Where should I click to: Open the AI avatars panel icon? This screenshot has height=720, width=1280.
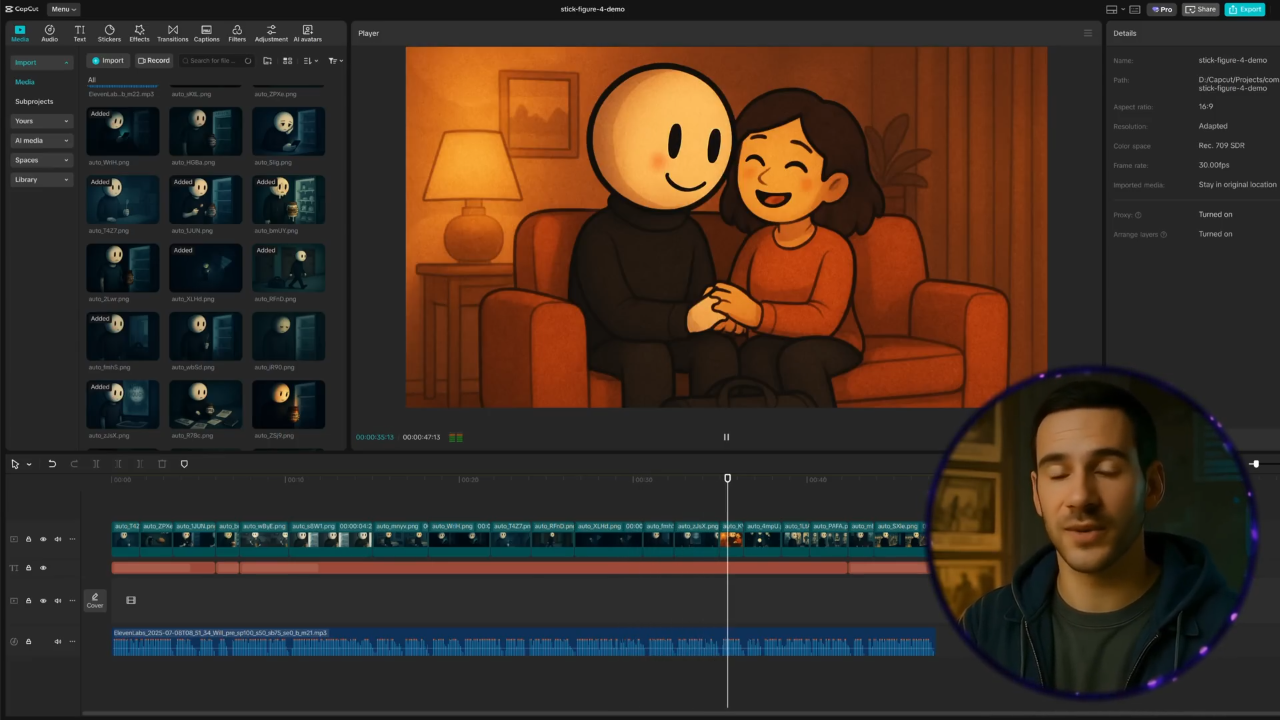coord(307,33)
